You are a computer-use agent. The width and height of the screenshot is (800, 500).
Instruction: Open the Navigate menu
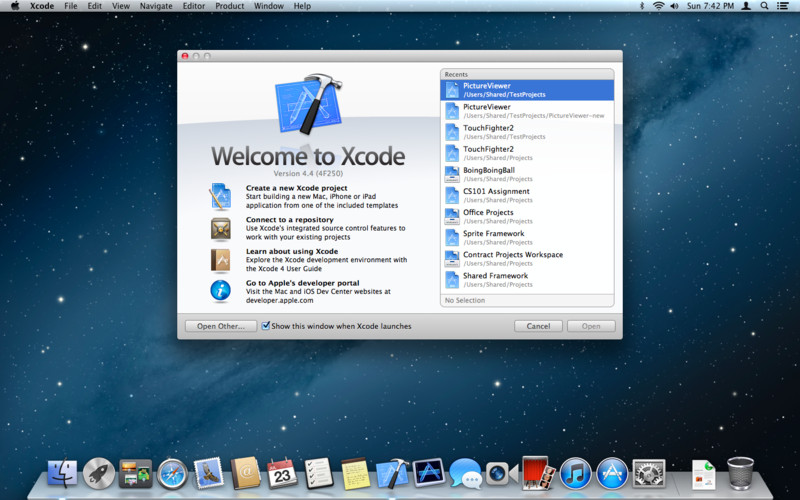[x=156, y=6]
